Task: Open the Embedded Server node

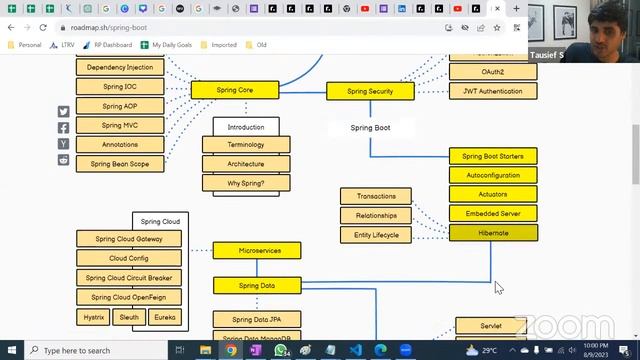Action: click(493, 213)
